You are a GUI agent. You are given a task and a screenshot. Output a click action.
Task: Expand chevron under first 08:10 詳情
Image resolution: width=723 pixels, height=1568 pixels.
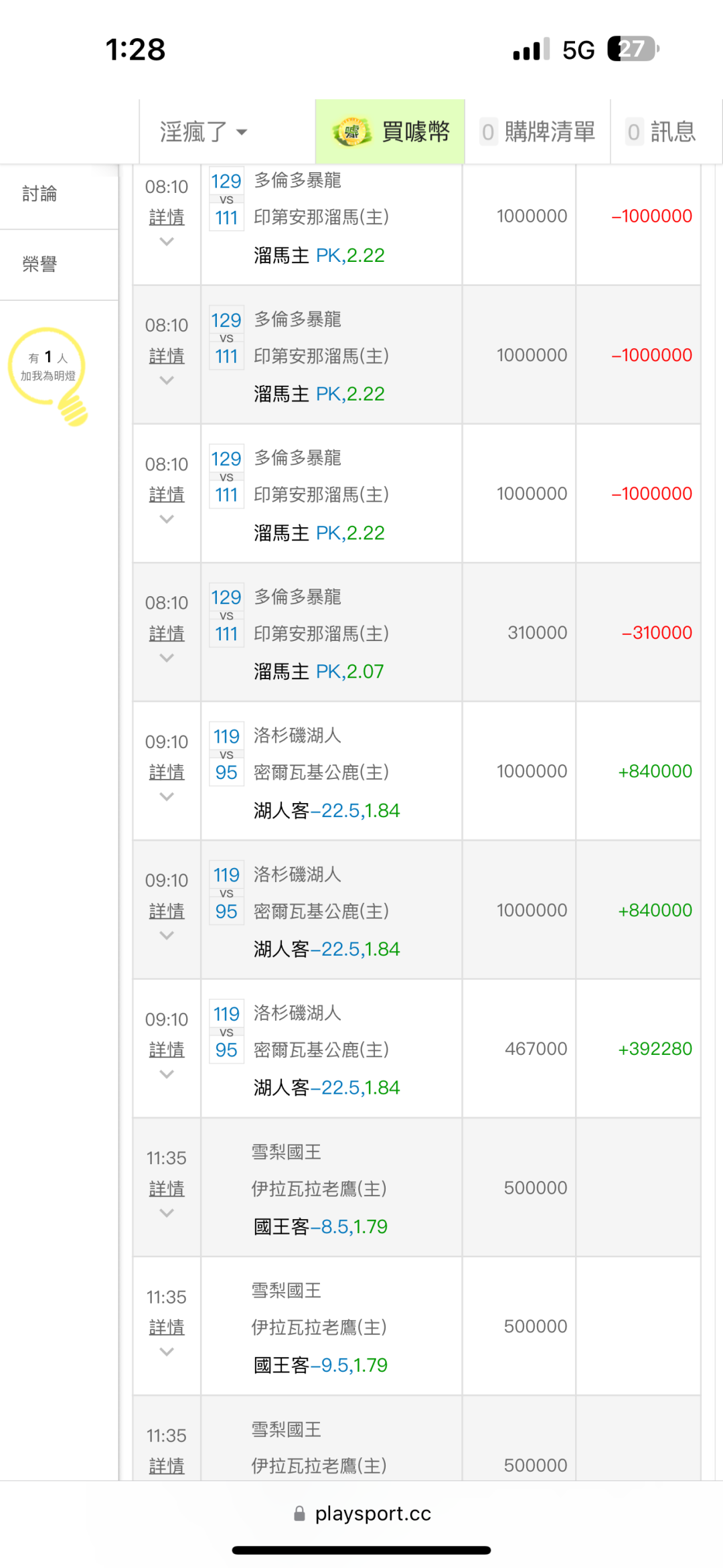coord(167,242)
